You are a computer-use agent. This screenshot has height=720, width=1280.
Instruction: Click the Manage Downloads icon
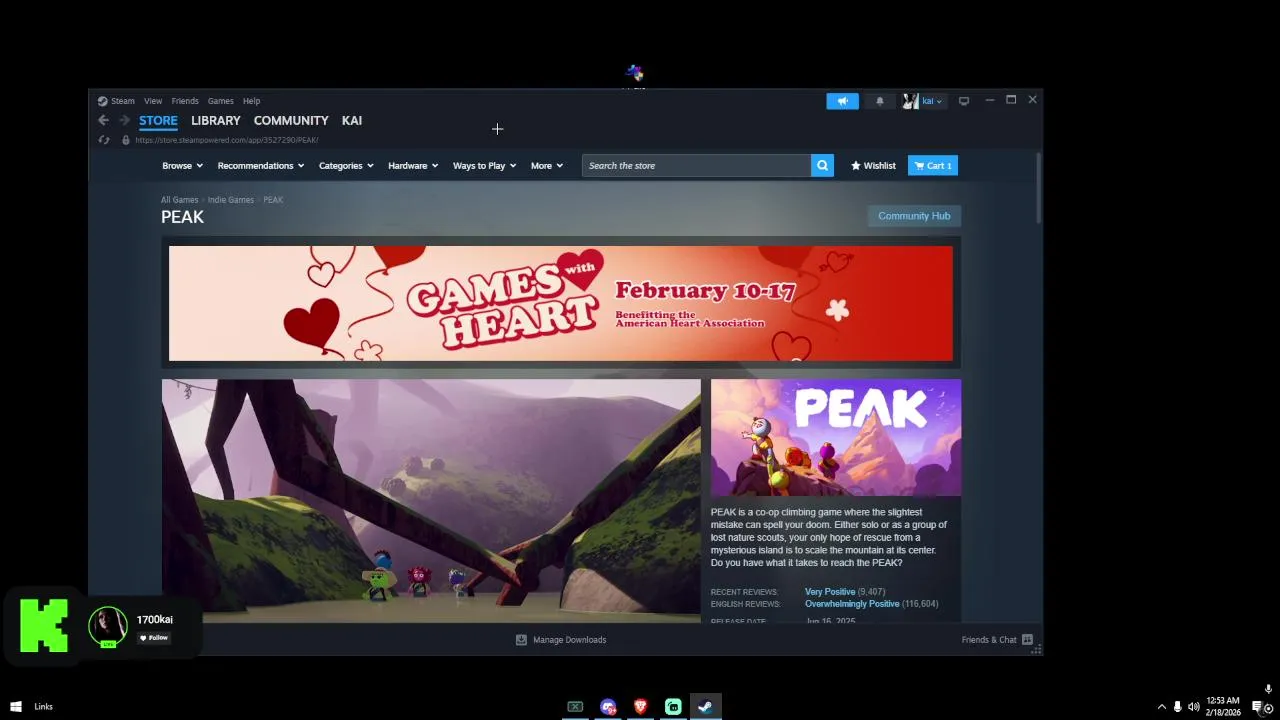(521, 640)
